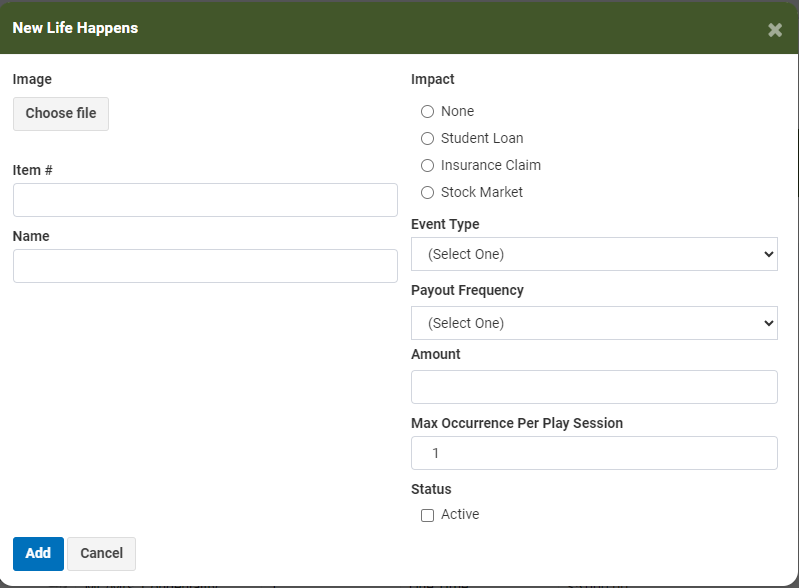Click the New Life Happens dialog title
The image size is (799, 588).
point(75,28)
